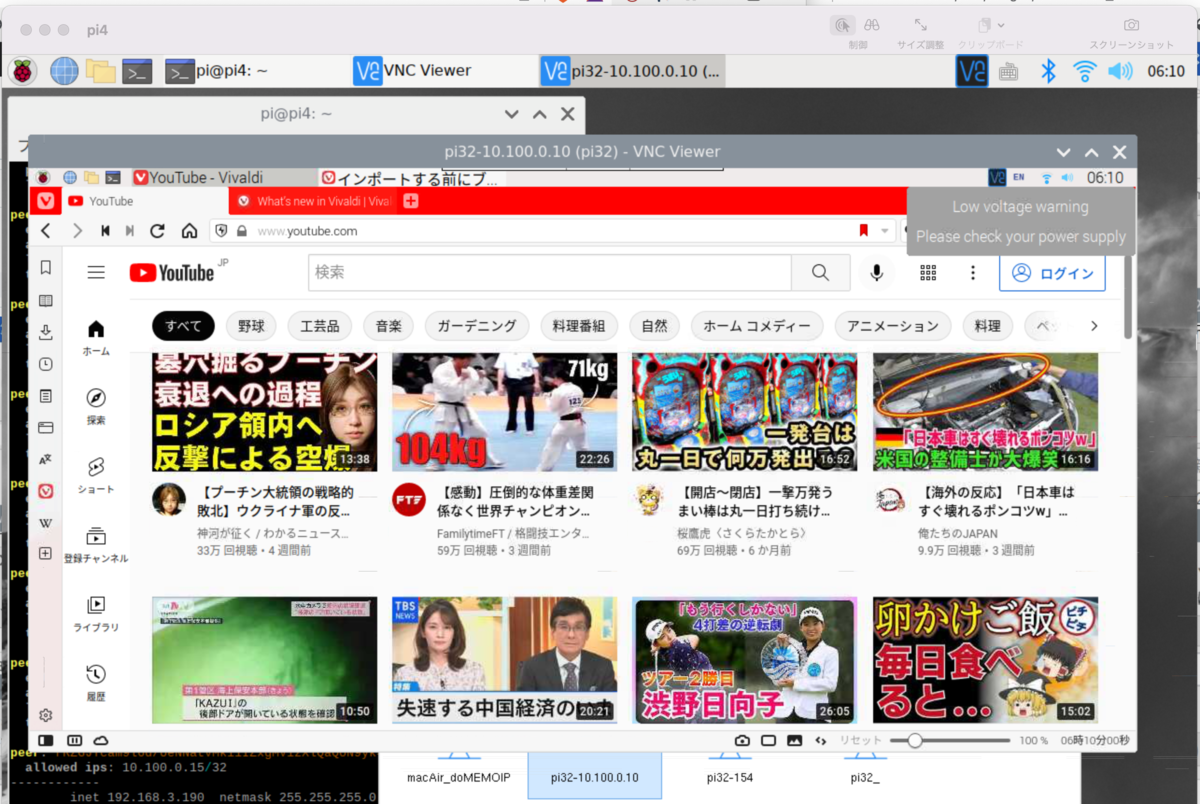1200x804 pixels.
Task: Select the What's new in Vivaldi tab
Action: (x=313, y=201)
